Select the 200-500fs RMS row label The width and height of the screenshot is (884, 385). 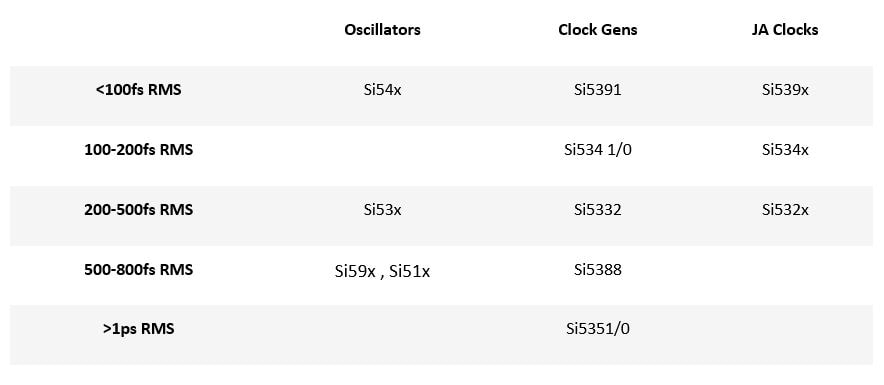(138, 210)
